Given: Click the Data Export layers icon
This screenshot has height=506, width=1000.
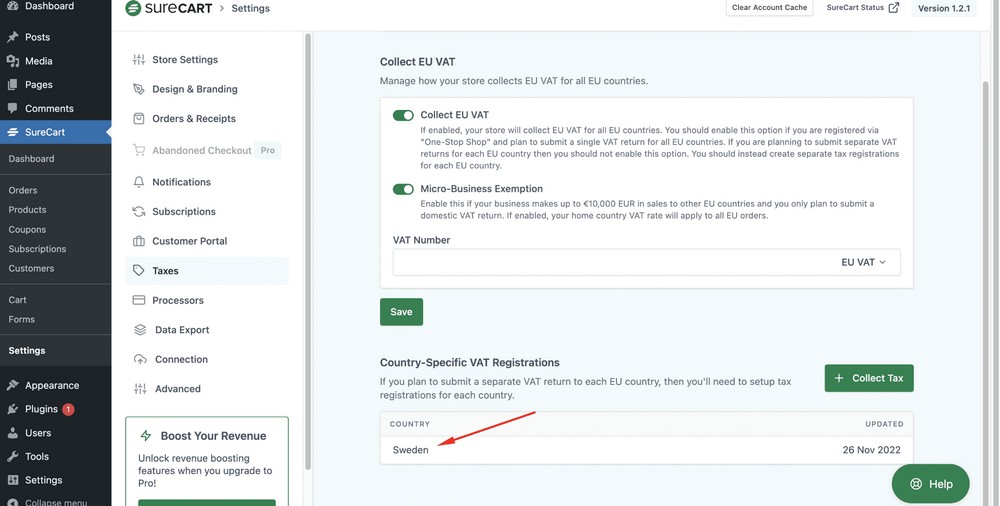Looking at the screenshot, I should point(140,330).
